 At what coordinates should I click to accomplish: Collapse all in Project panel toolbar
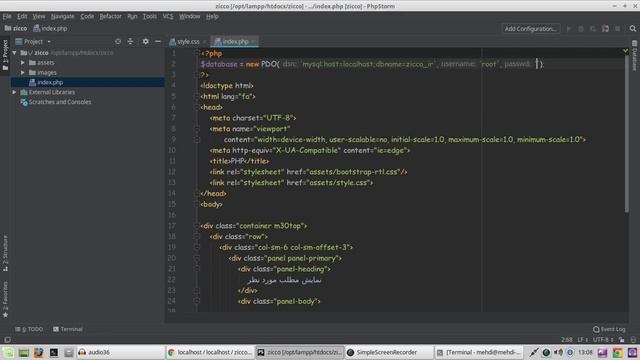[130, 41]
